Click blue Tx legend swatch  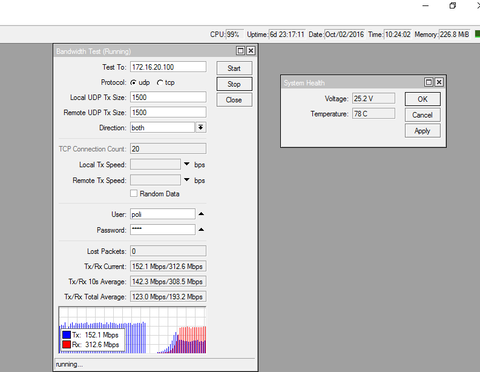pos(67,335)
